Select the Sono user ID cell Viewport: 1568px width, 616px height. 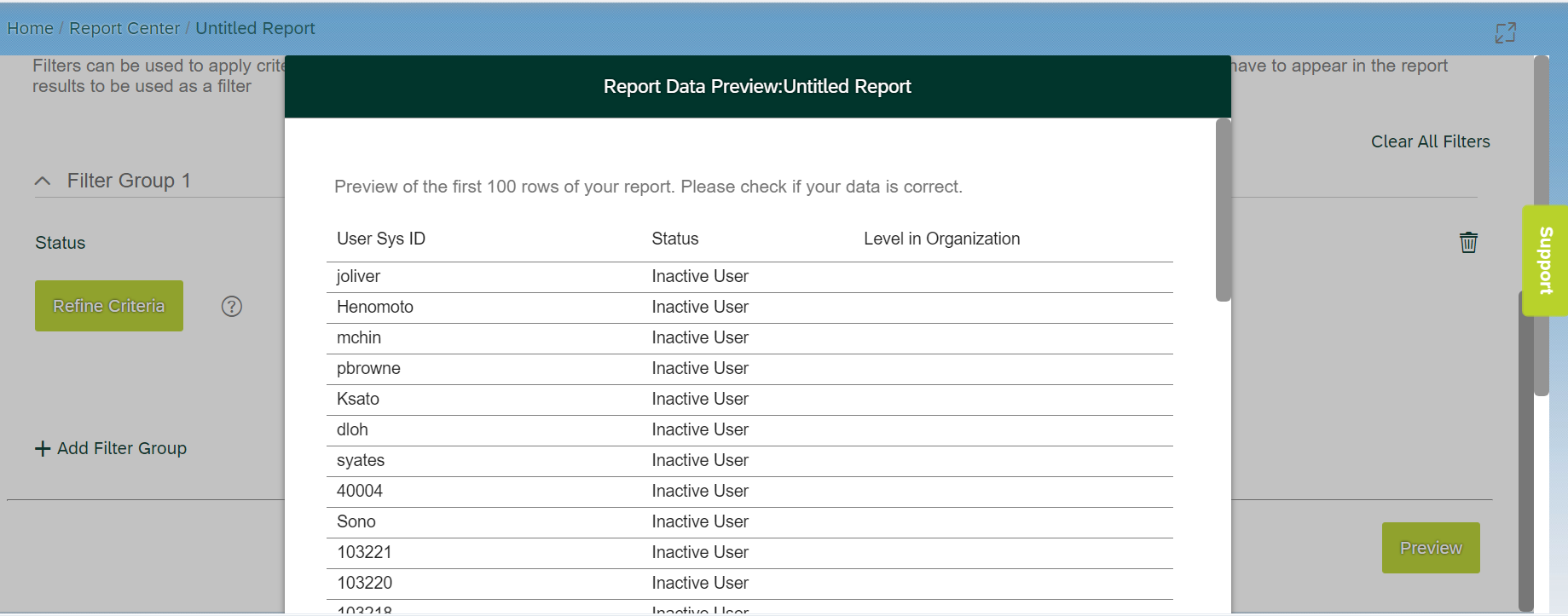coord(356,521)
